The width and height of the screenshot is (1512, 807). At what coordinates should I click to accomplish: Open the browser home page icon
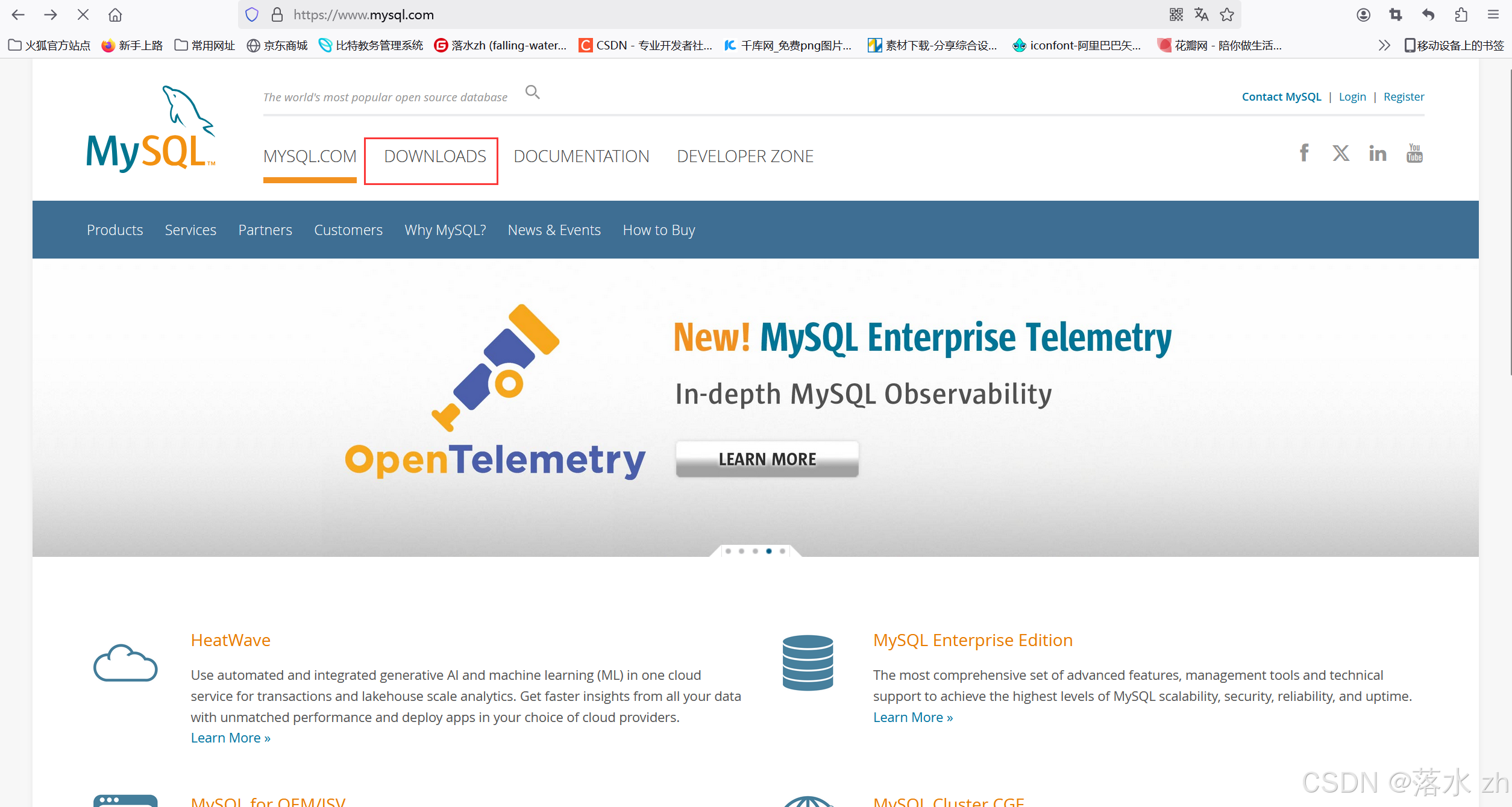tap(115, 14)
